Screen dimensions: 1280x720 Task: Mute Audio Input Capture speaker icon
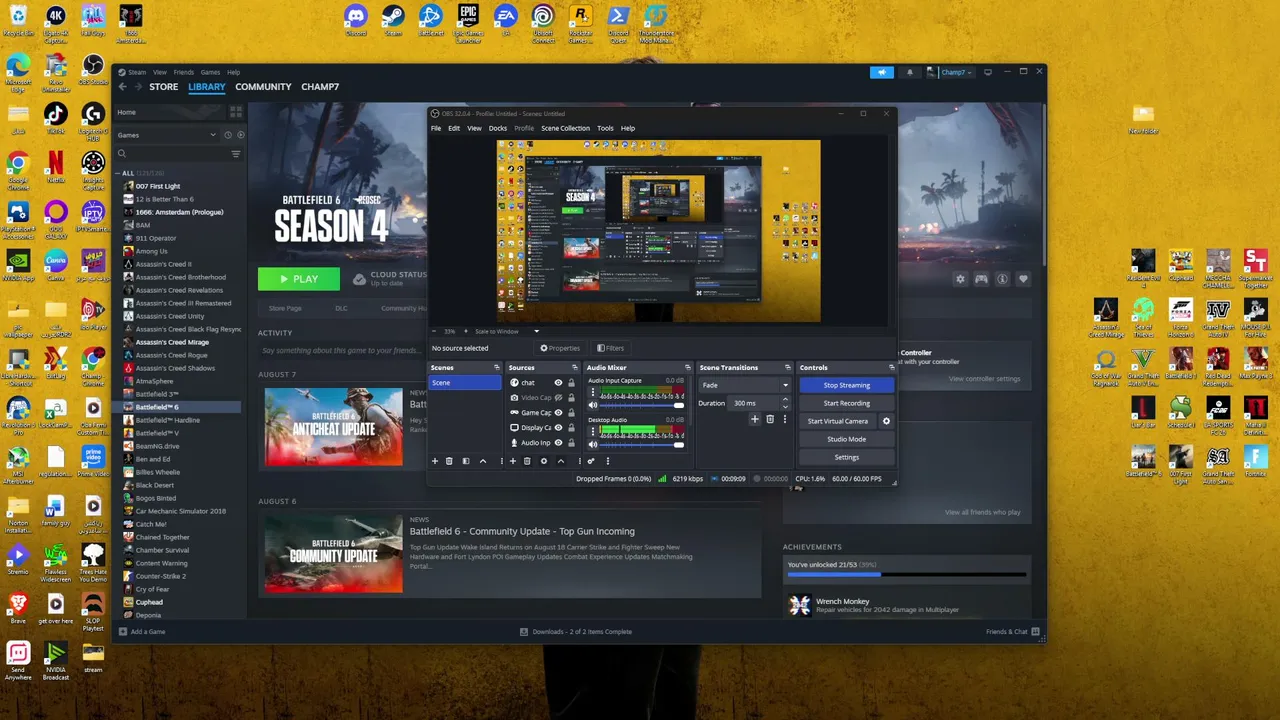click(x=592, y=405)
